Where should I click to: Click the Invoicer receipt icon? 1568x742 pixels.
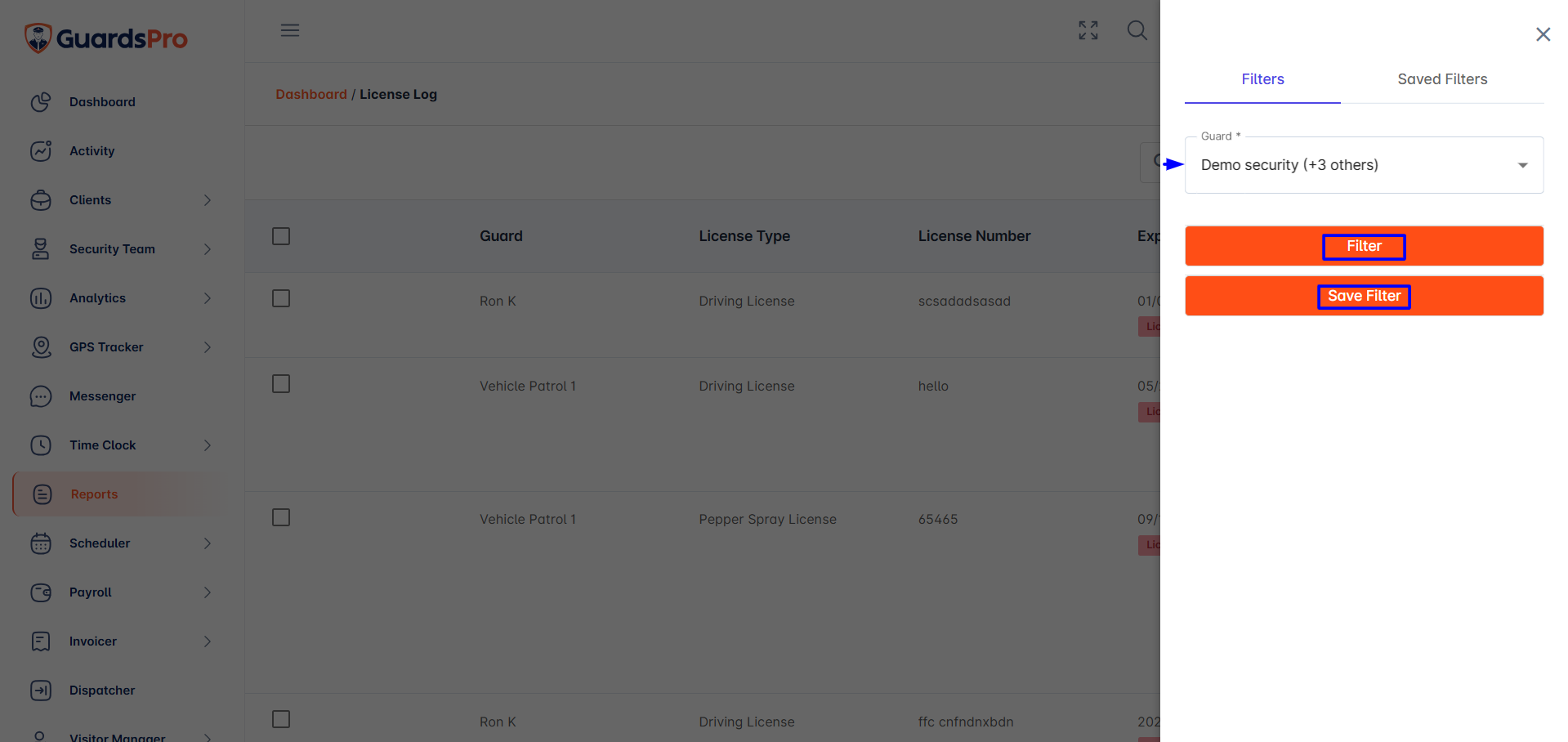(x=41, y=641)
